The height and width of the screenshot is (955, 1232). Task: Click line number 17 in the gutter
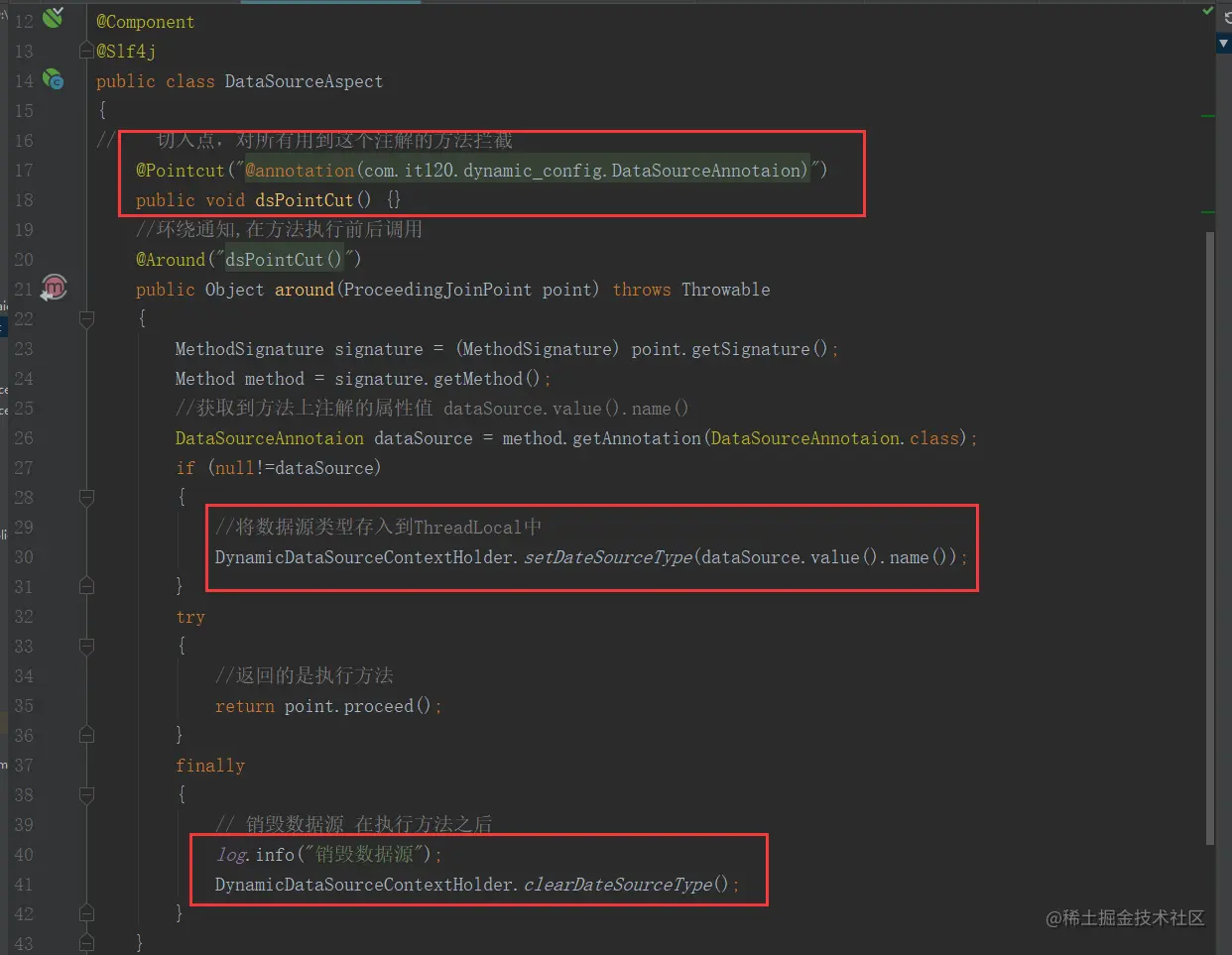click(x=24, y=171)
